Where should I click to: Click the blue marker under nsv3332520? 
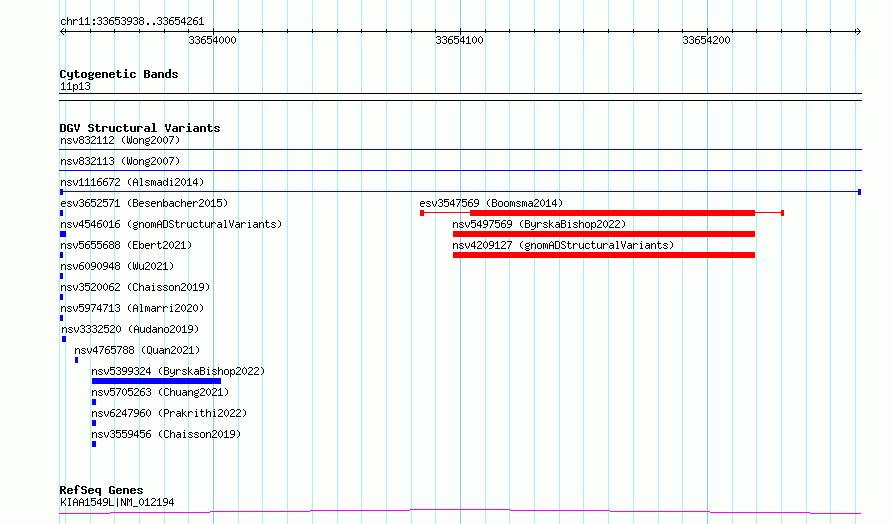click(64, 339)
